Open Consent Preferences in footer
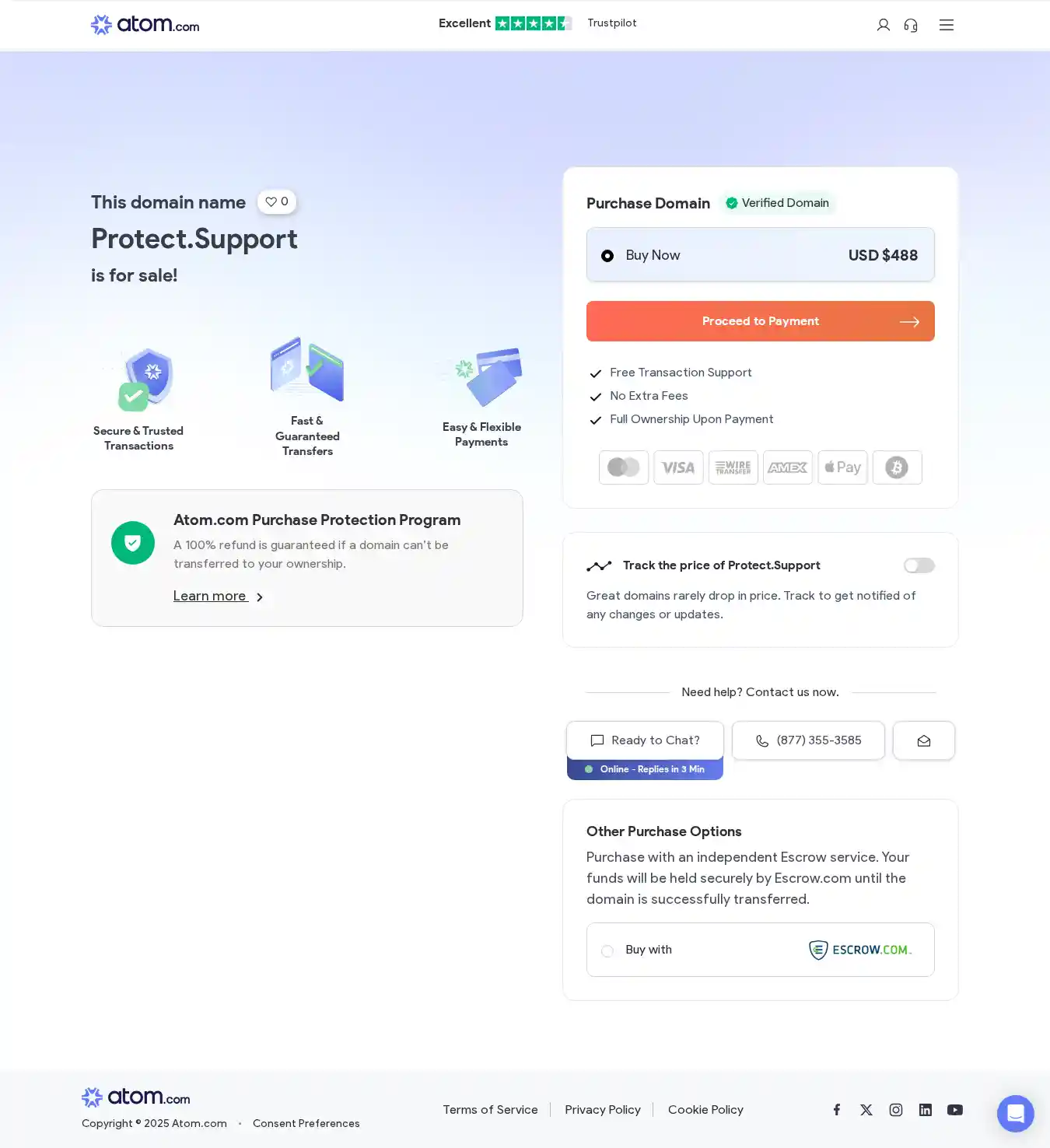 point(306,1124)
